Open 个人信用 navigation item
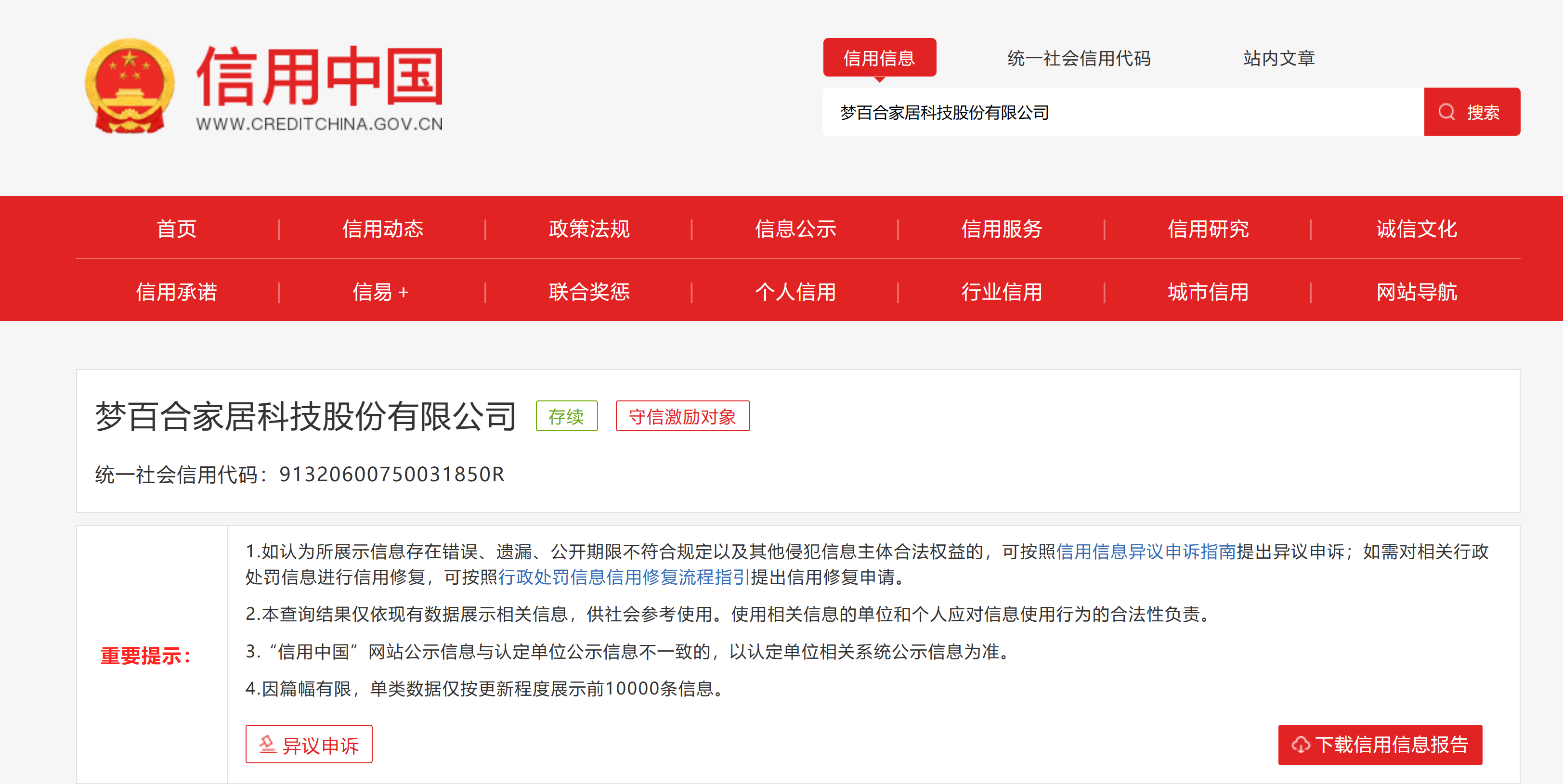1563x784 pixels. click(795, 292)
